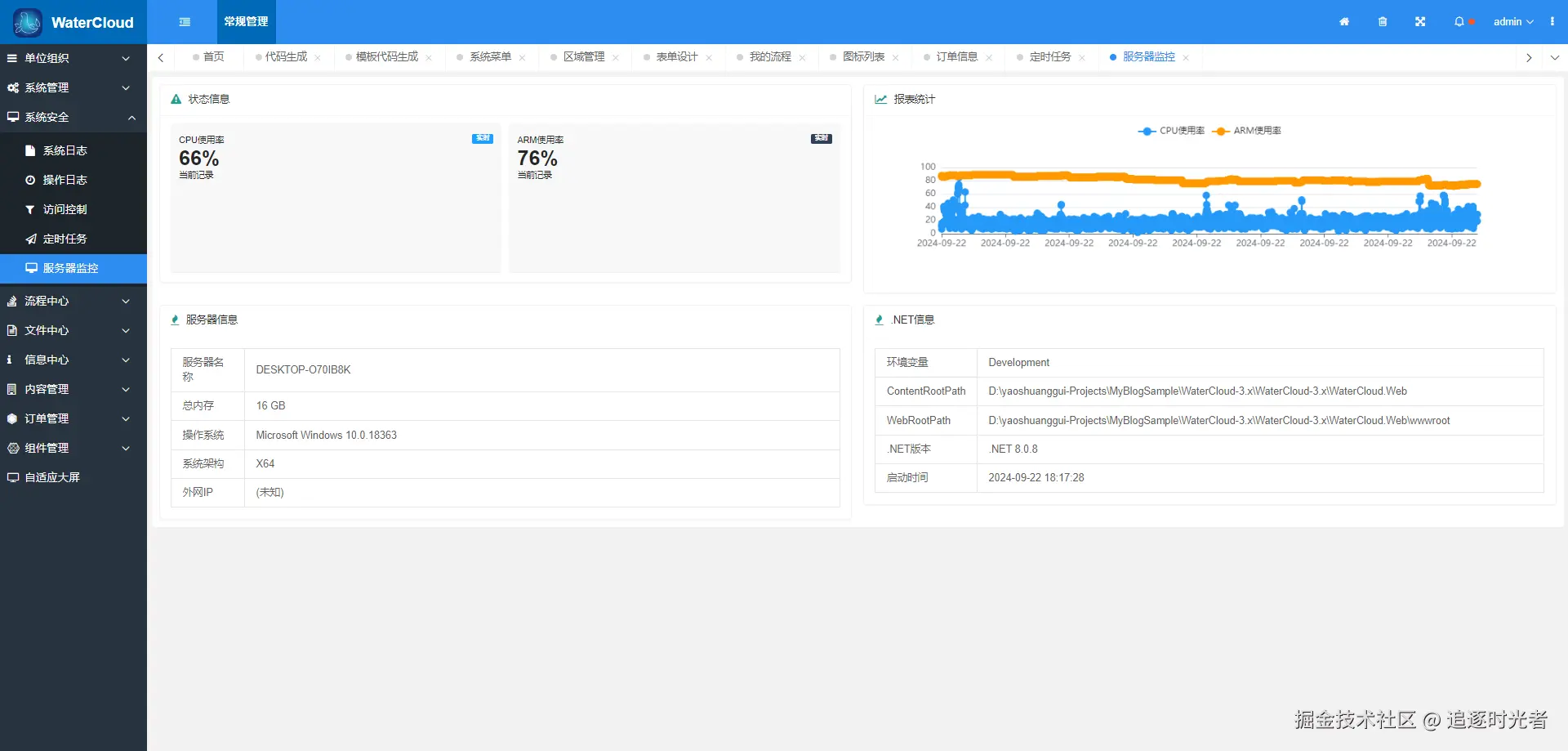1568x751 pixels.
Task: Click the 66% CPU usage value
Action: (199, 158)
